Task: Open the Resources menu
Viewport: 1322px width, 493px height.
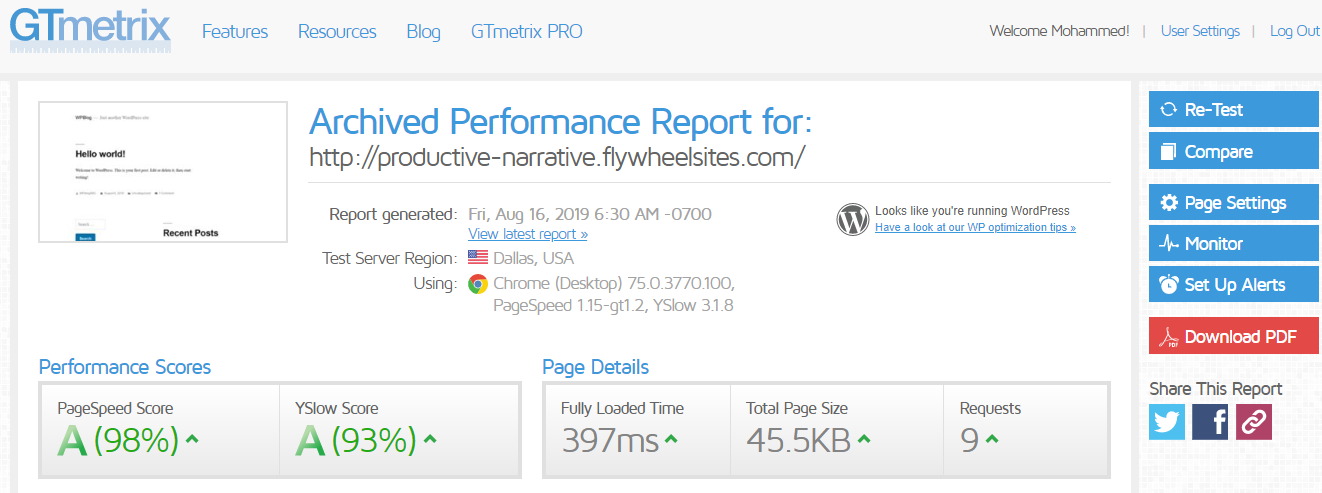Action: click(x=337, y=32)
